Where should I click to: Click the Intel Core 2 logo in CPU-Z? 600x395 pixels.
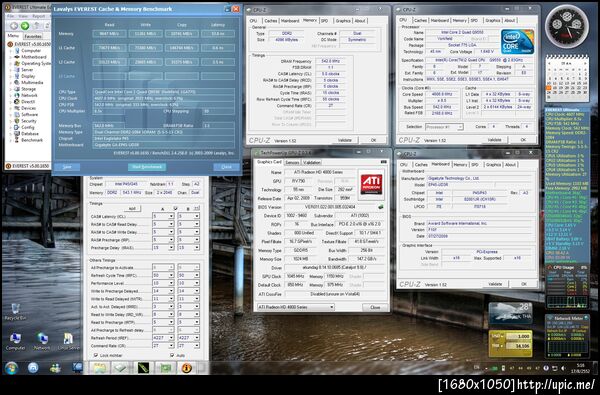tap(517, 42)
